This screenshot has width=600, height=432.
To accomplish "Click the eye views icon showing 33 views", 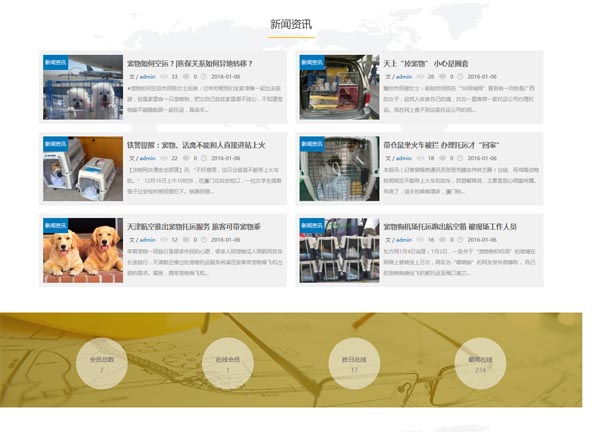I will (163, 76).
